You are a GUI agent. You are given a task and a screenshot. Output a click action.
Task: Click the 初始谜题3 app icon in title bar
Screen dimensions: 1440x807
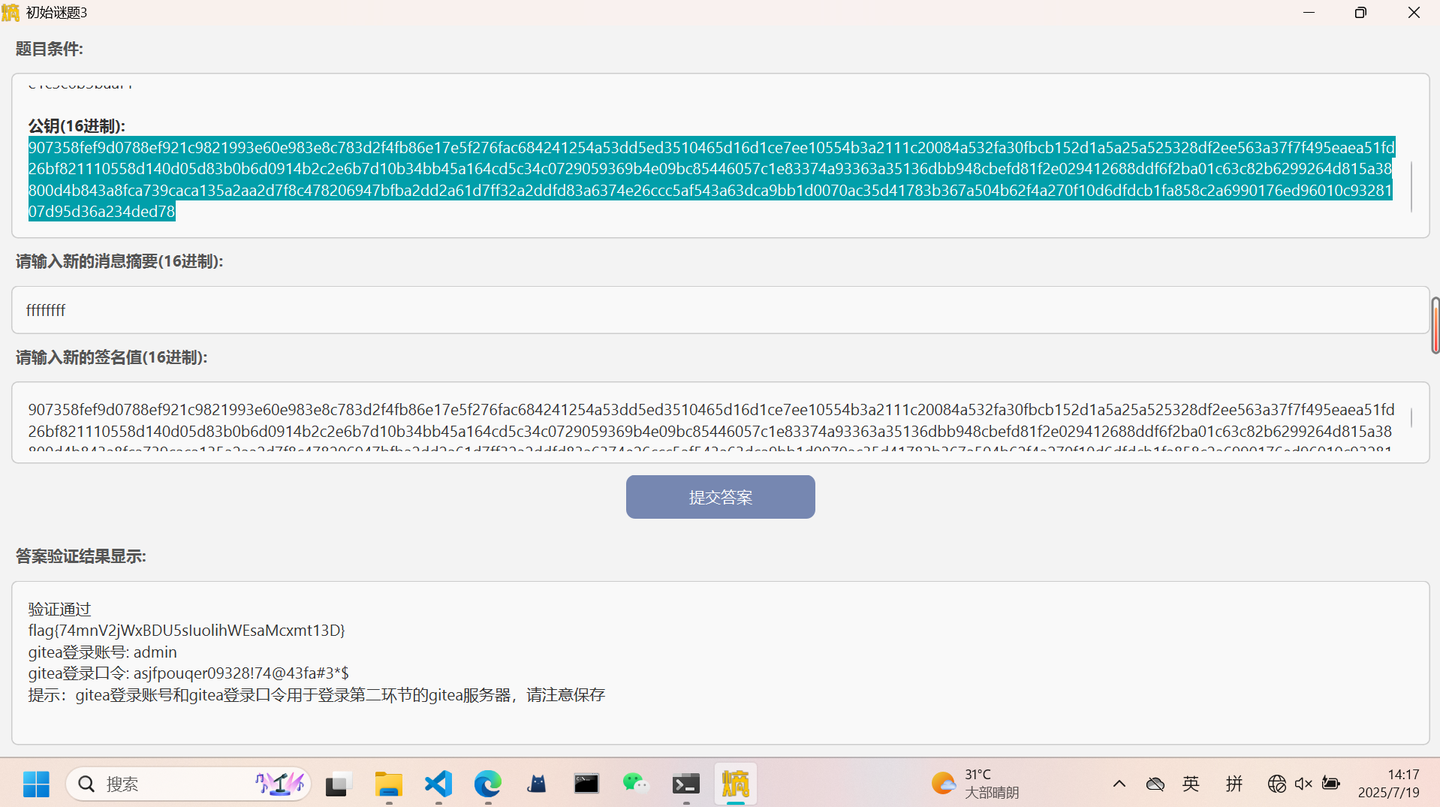[x=11, y=13]
